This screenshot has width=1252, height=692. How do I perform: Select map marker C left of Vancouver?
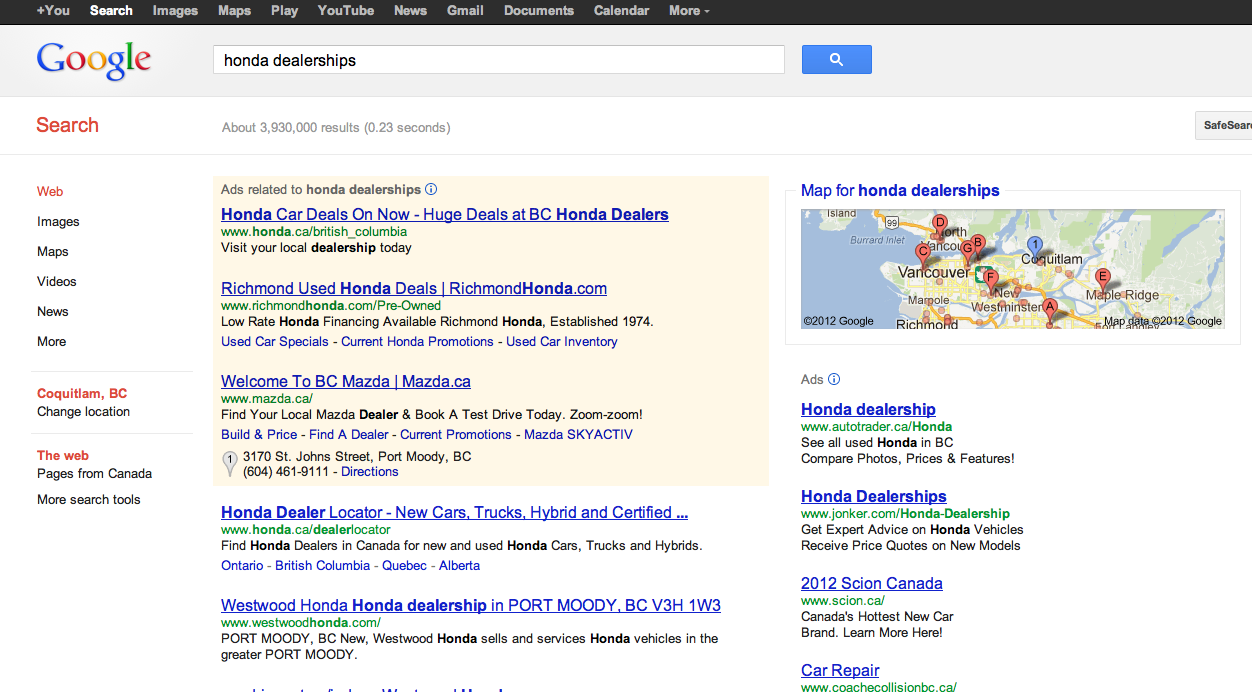point(923,253)
